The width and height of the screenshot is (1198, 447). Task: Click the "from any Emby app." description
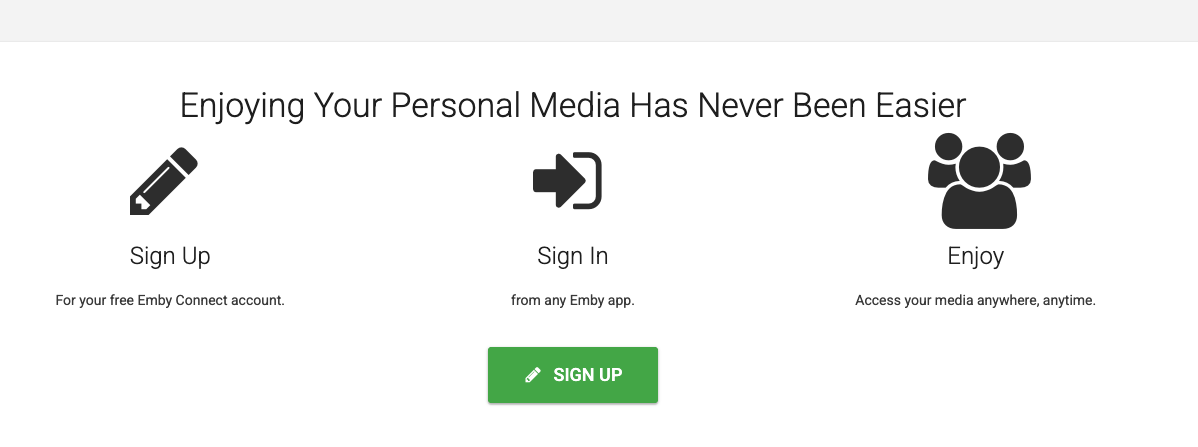[572, 300]
